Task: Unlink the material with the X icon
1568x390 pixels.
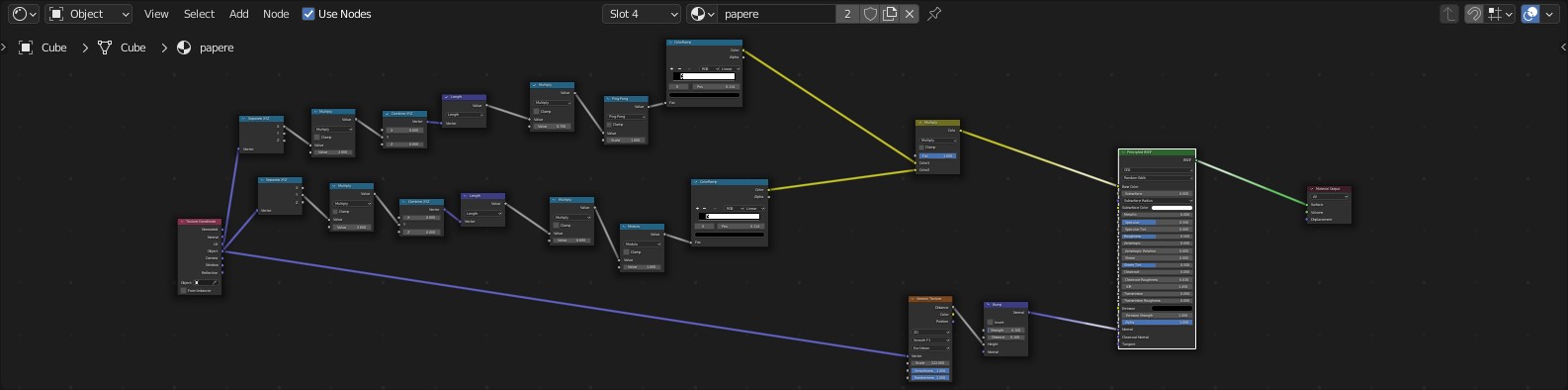Action: tap(910, 14)
